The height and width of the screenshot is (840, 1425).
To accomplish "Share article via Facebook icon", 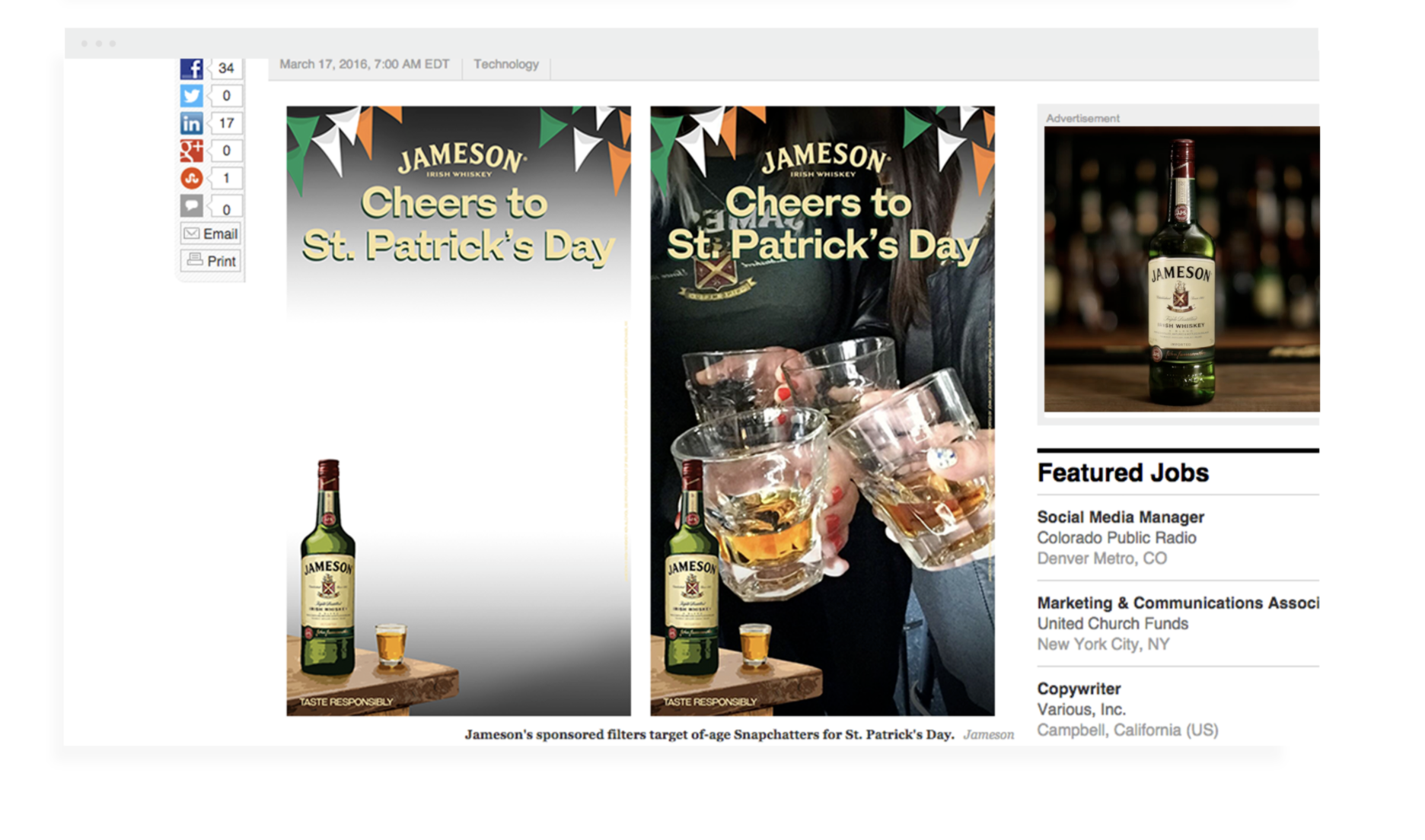I will 191,68.
